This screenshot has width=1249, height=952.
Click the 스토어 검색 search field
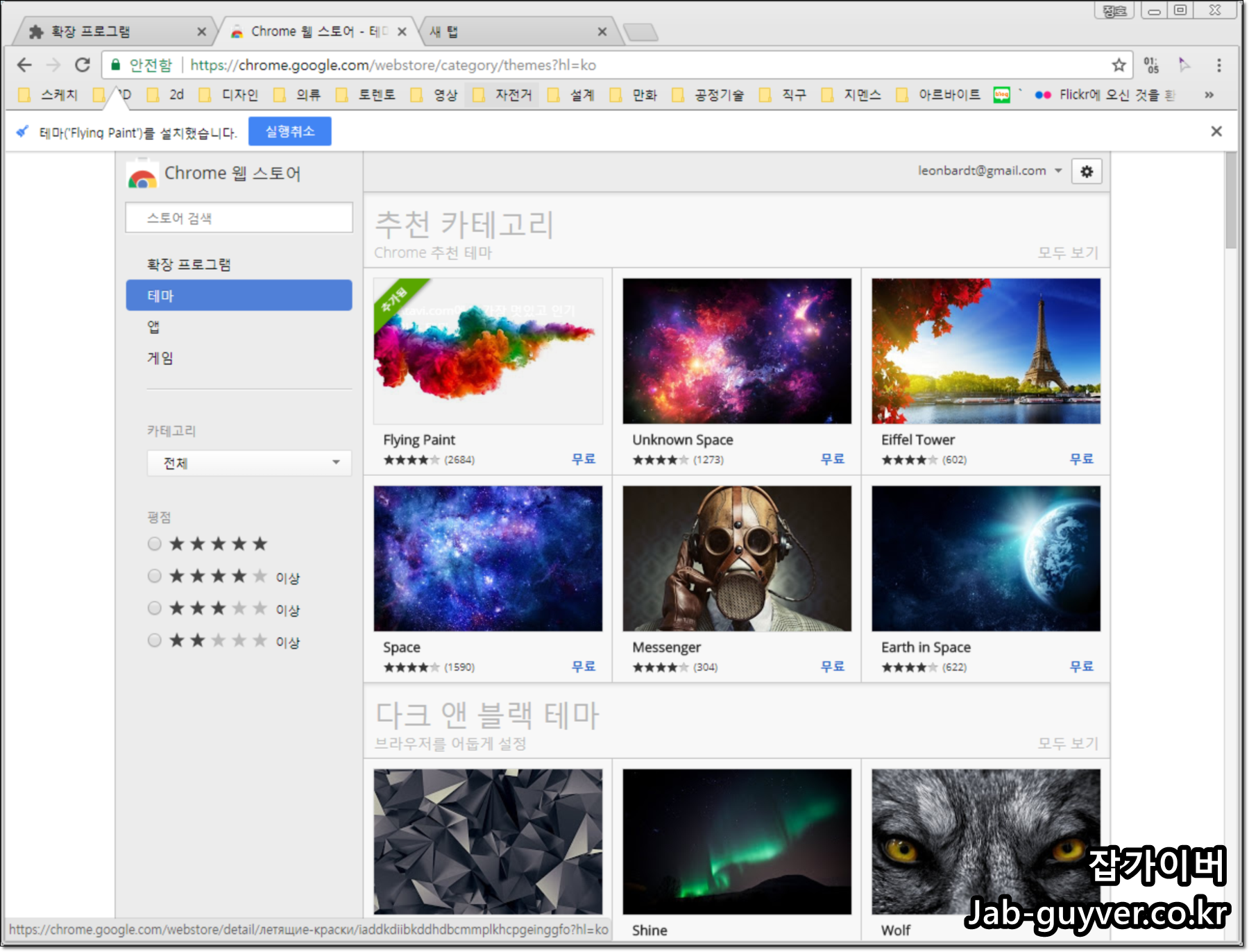239,218
